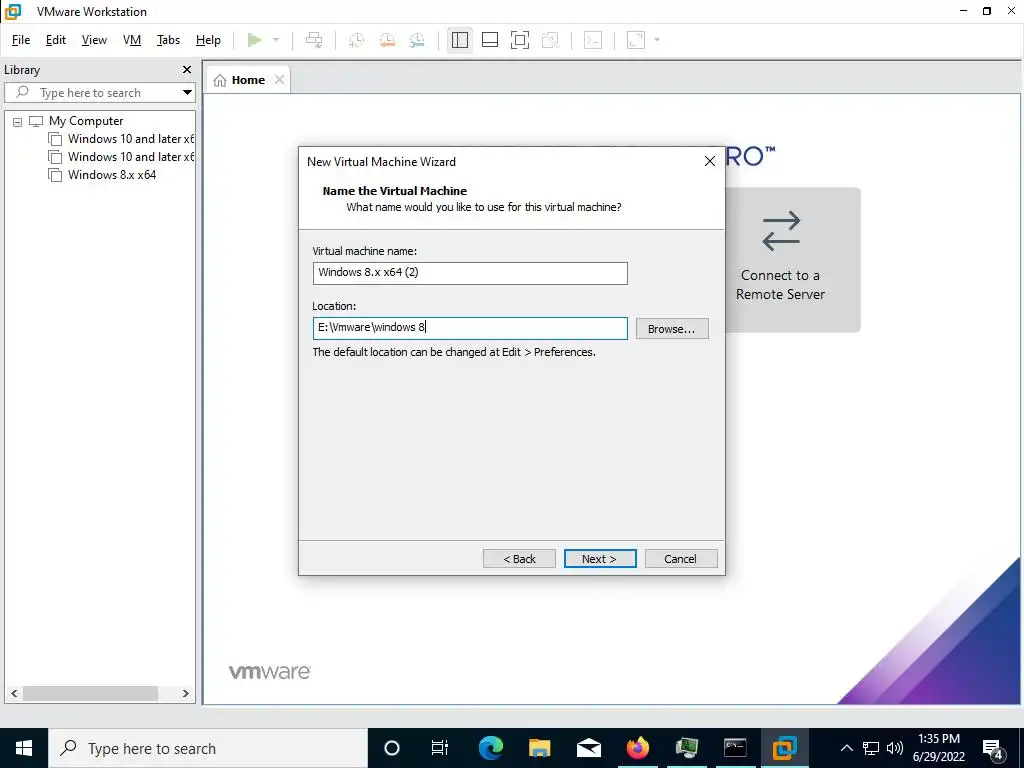Select the first Windows 10 and later VM
This screenshot has width=1024, height=768.
click(x=121, y=139)
